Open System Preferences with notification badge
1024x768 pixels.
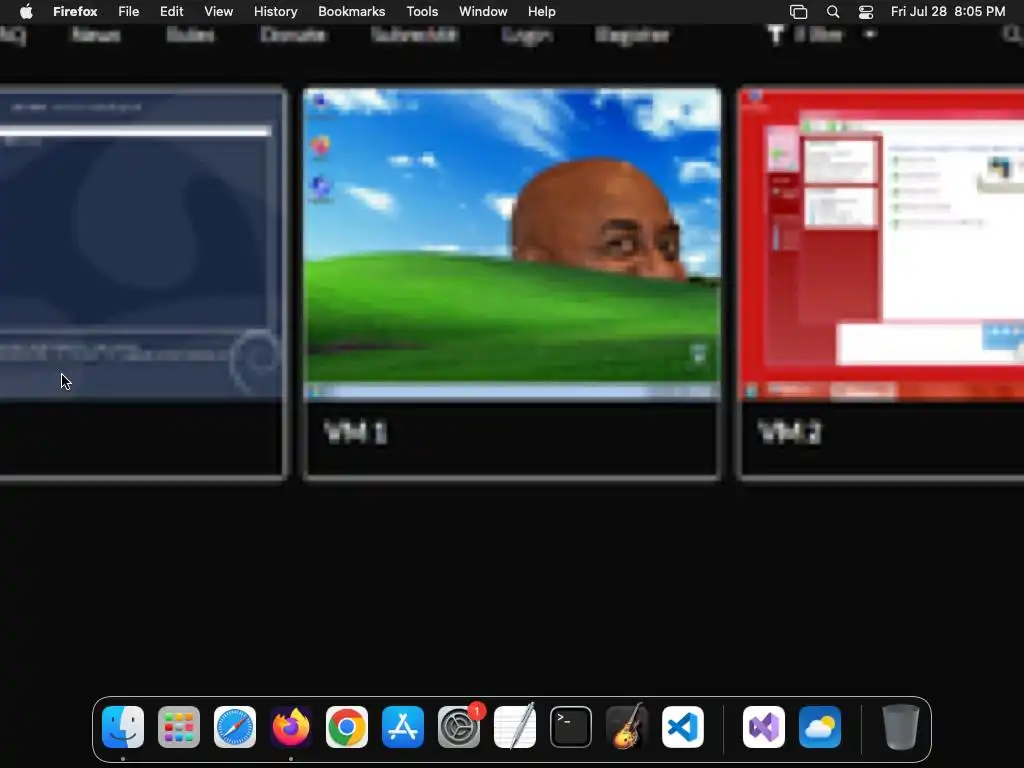click(459, 727)
